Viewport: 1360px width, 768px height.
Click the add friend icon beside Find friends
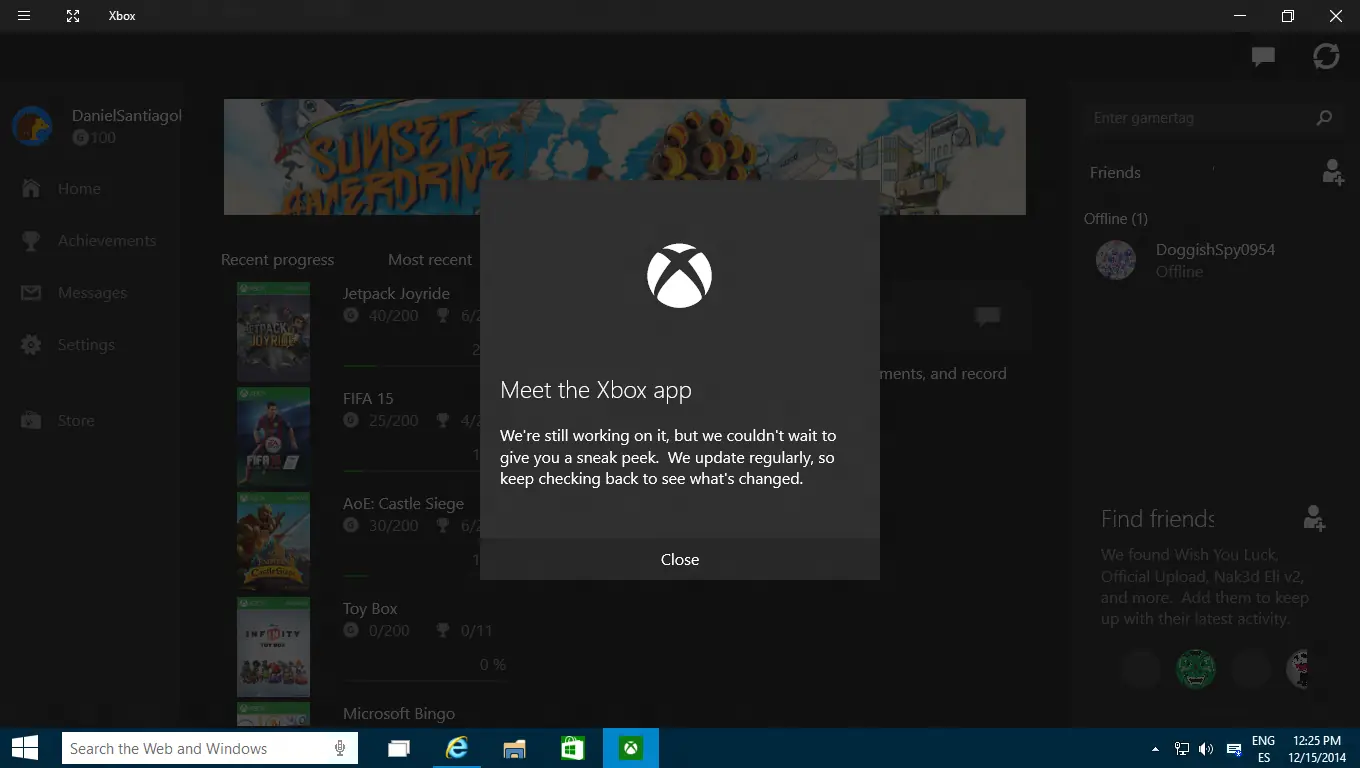(1313, 519)
